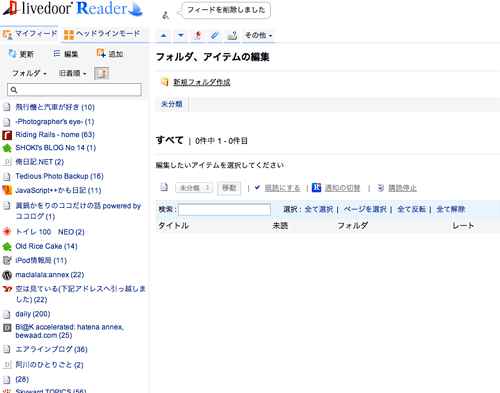
Task: Click the 通知の切替 link
Action: click(x=342, y=188)
